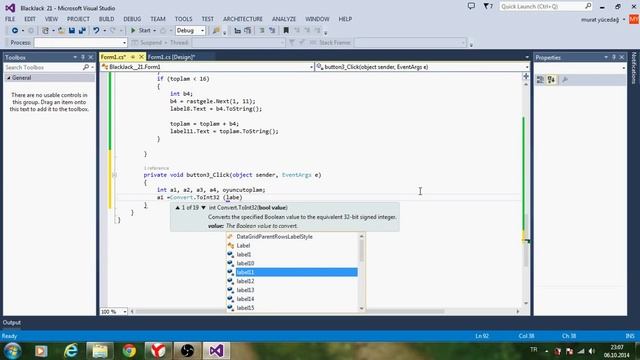Open the Process combo box

pos(81,42)
